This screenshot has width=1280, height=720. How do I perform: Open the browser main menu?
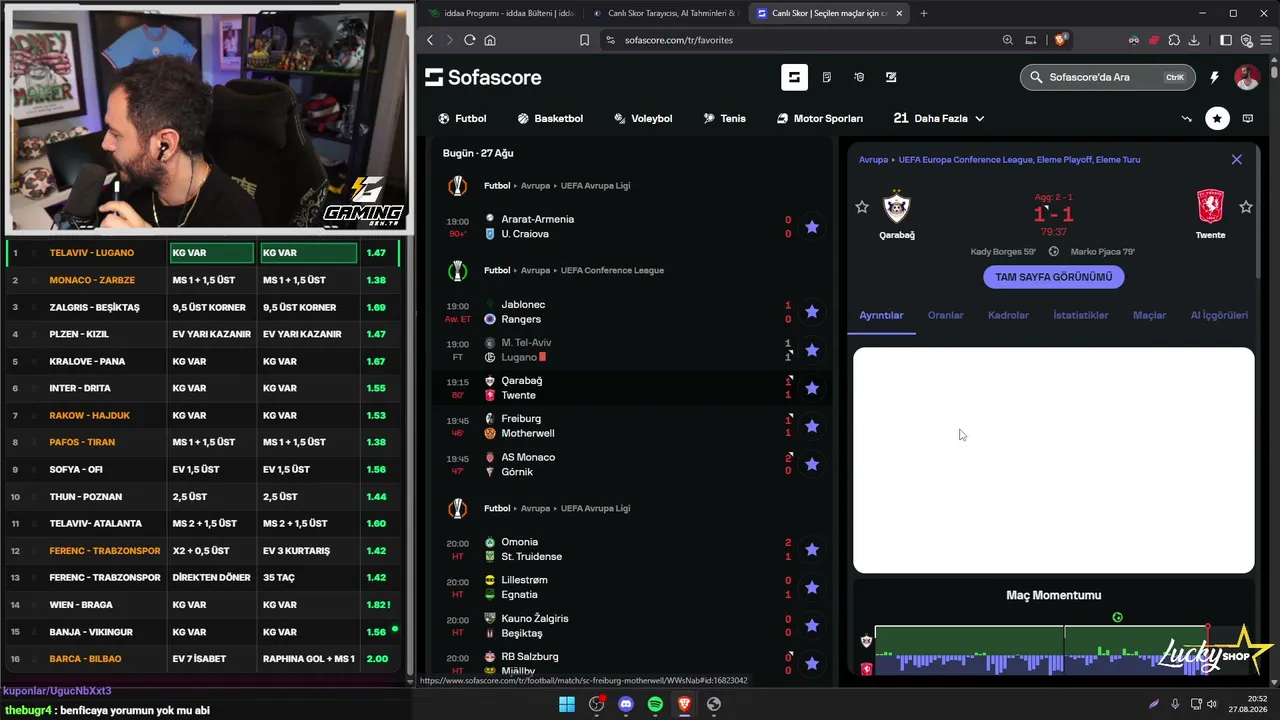point(1266,40)
